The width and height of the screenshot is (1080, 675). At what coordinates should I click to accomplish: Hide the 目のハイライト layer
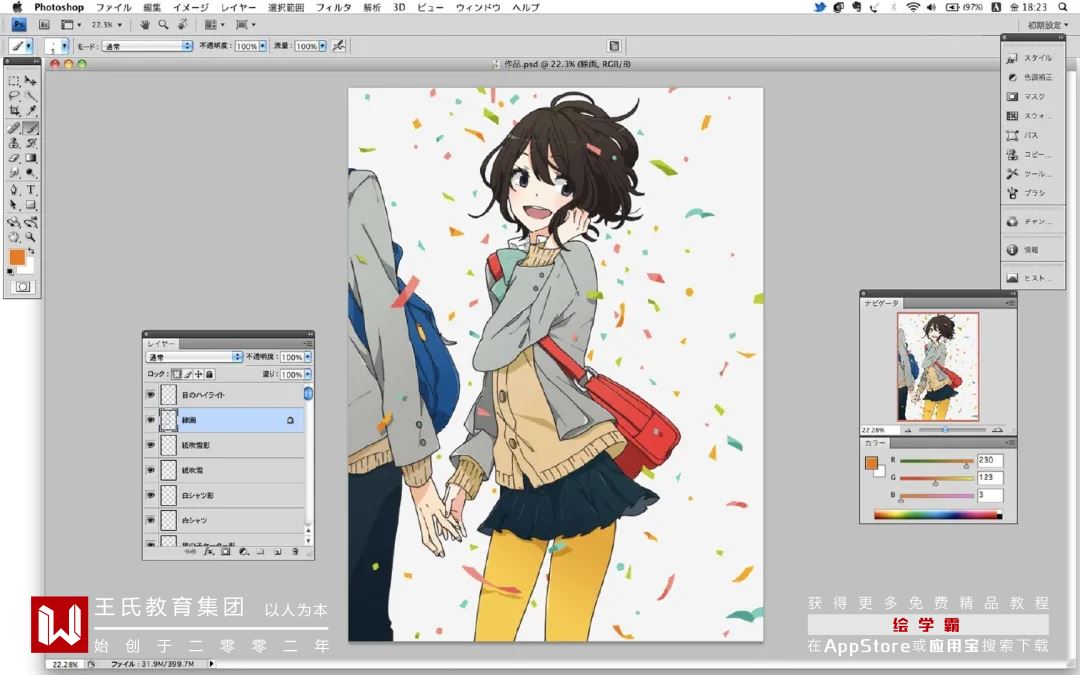coord(150,395)
